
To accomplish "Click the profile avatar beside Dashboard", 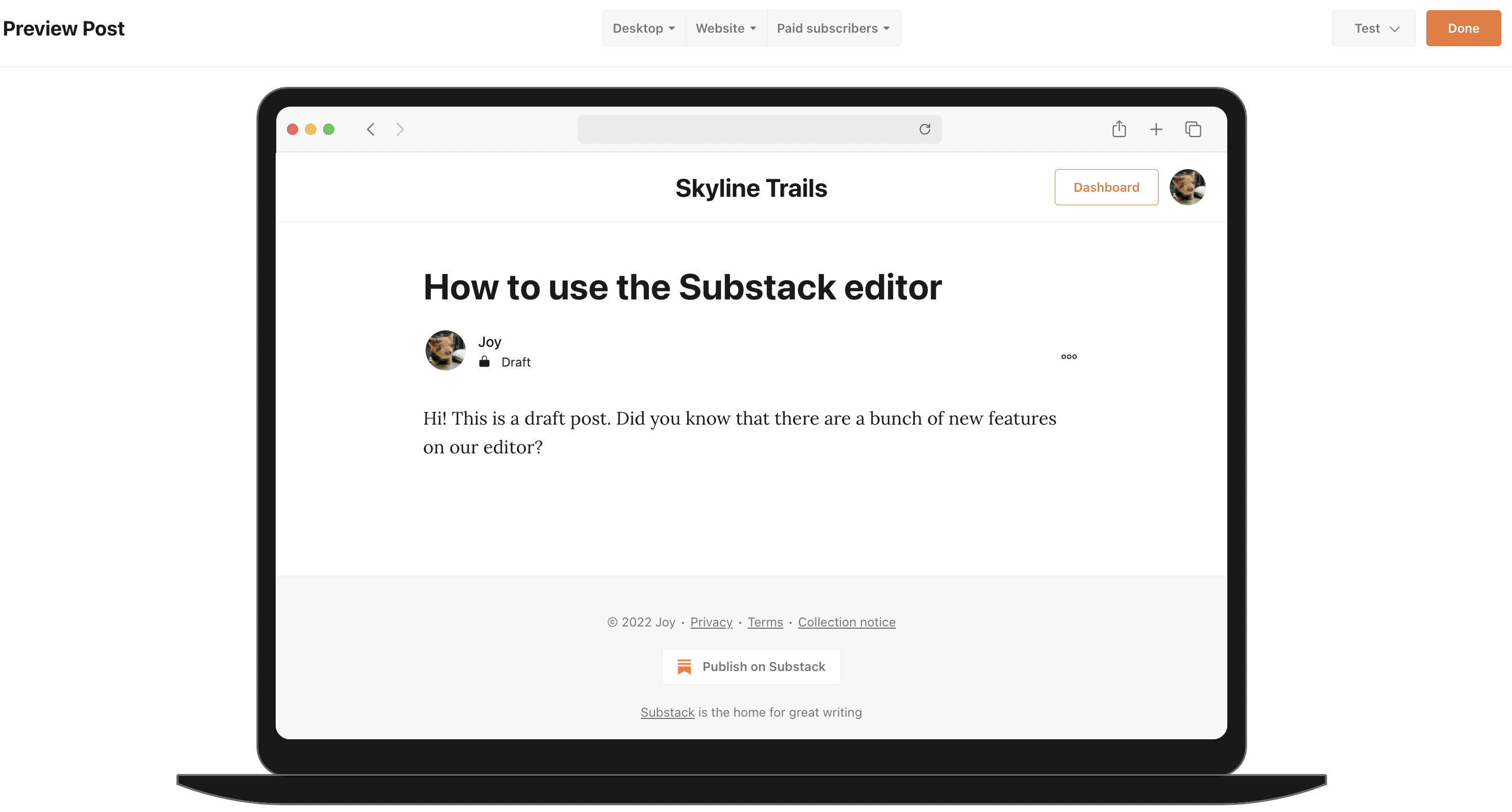I will click(x=1187, y=187).
